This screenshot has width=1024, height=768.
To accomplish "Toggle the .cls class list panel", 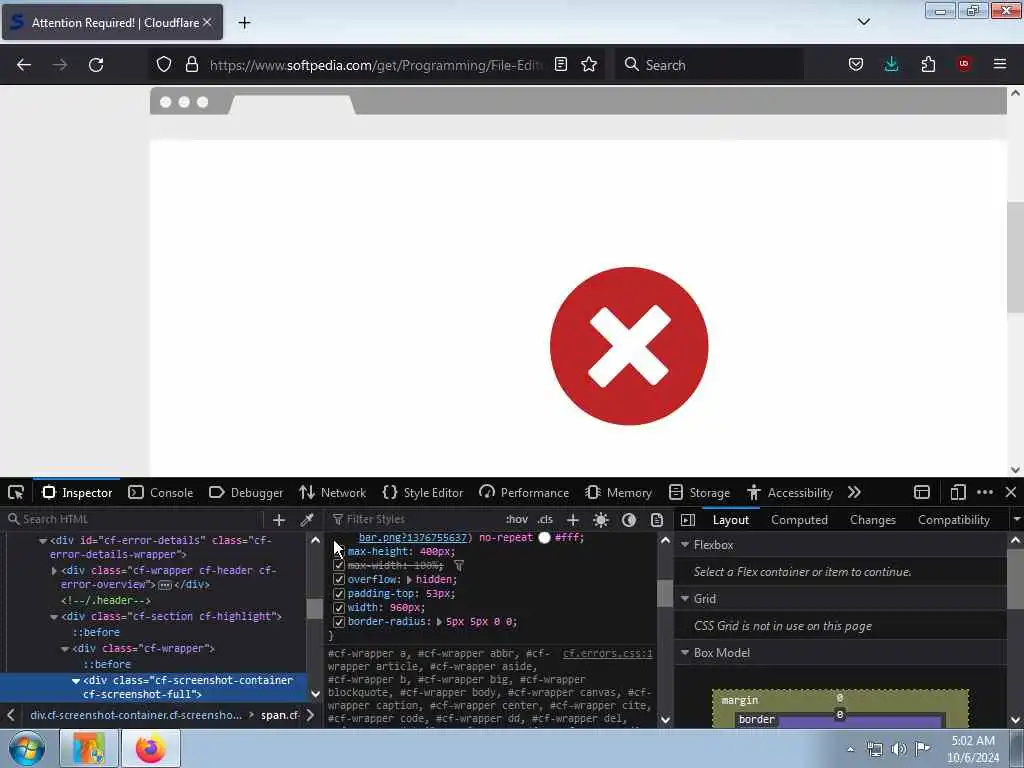I will [545, 520].
